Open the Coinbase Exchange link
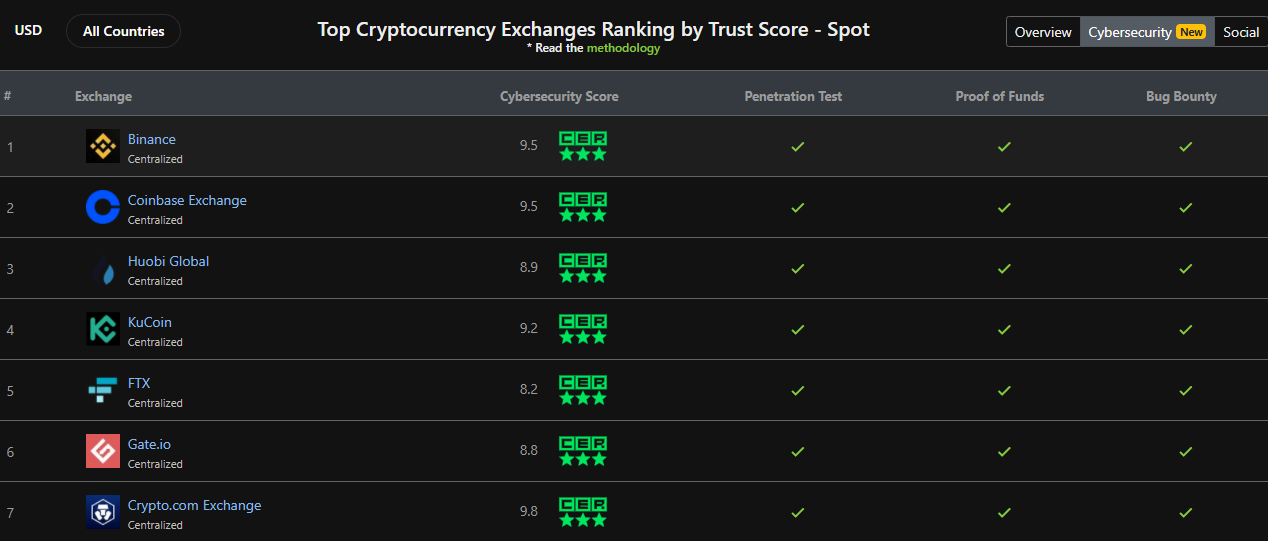 click(x=187, y=200)
